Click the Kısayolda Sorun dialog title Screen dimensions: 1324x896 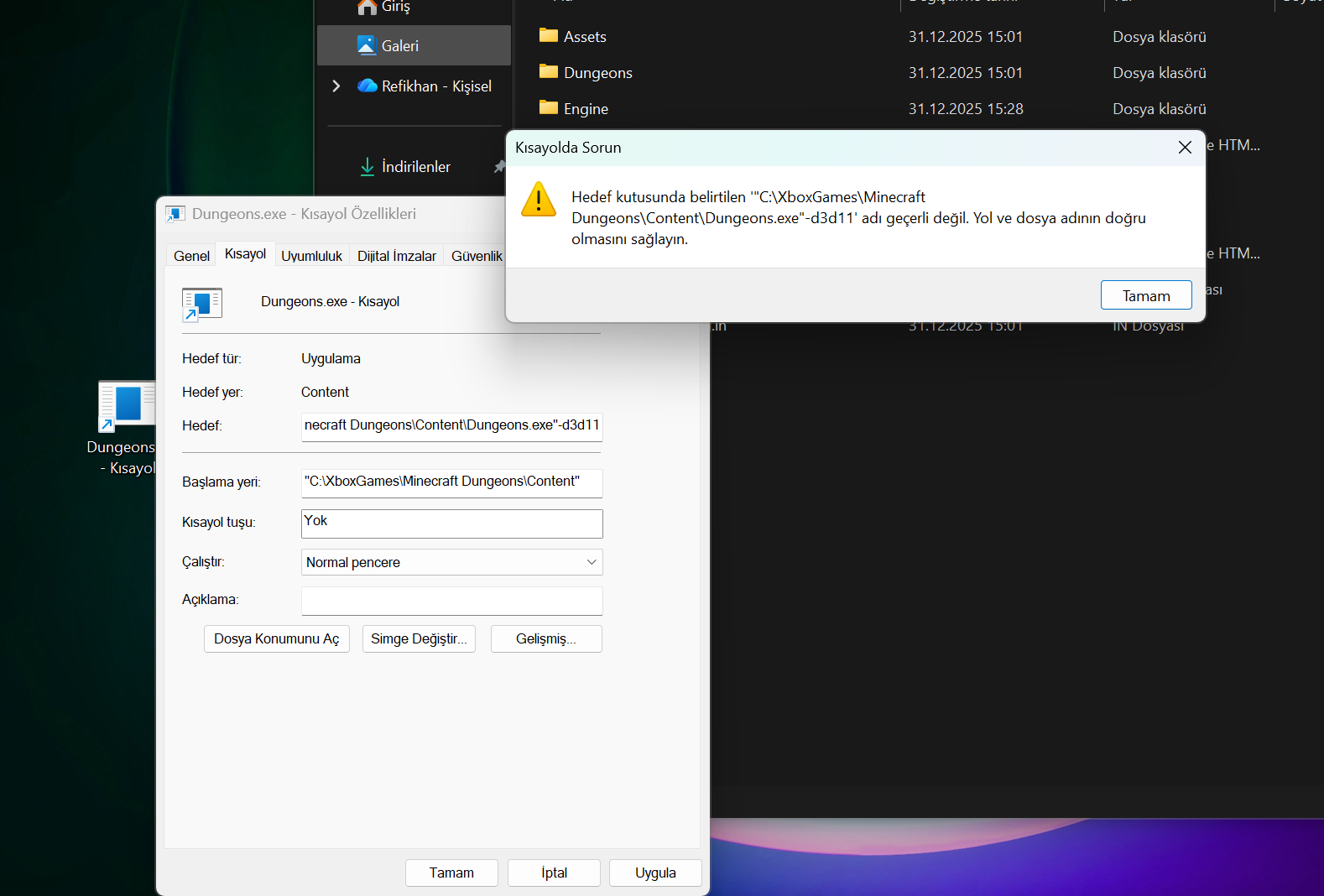click(568, 148)
